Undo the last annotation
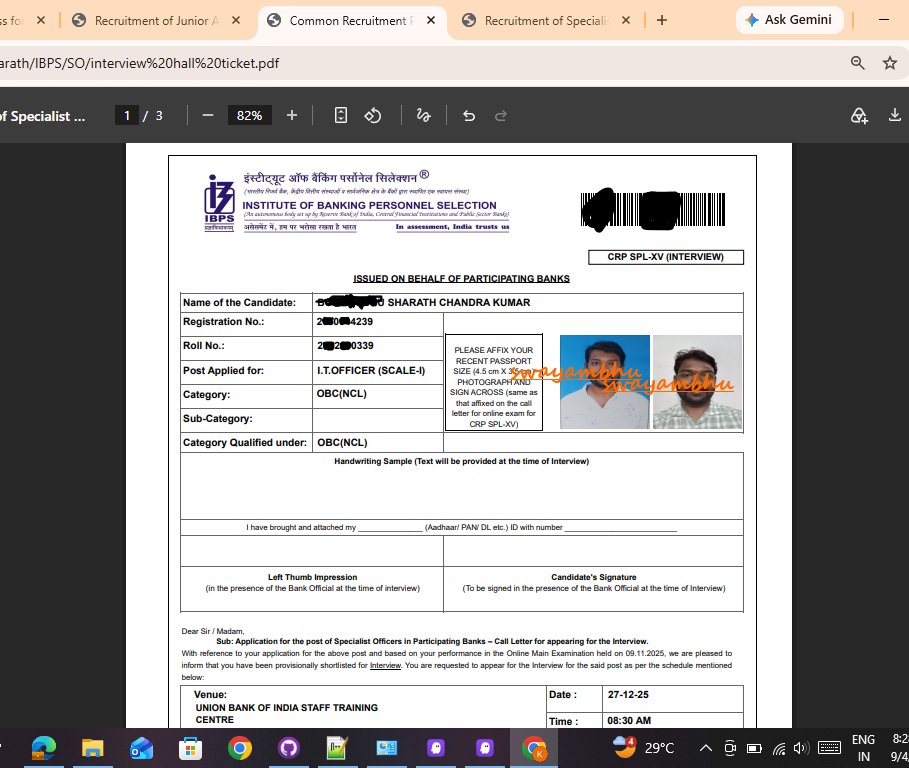Image resolution: width=909 pixels, height=768 pixels. click(x=469, y=116)
